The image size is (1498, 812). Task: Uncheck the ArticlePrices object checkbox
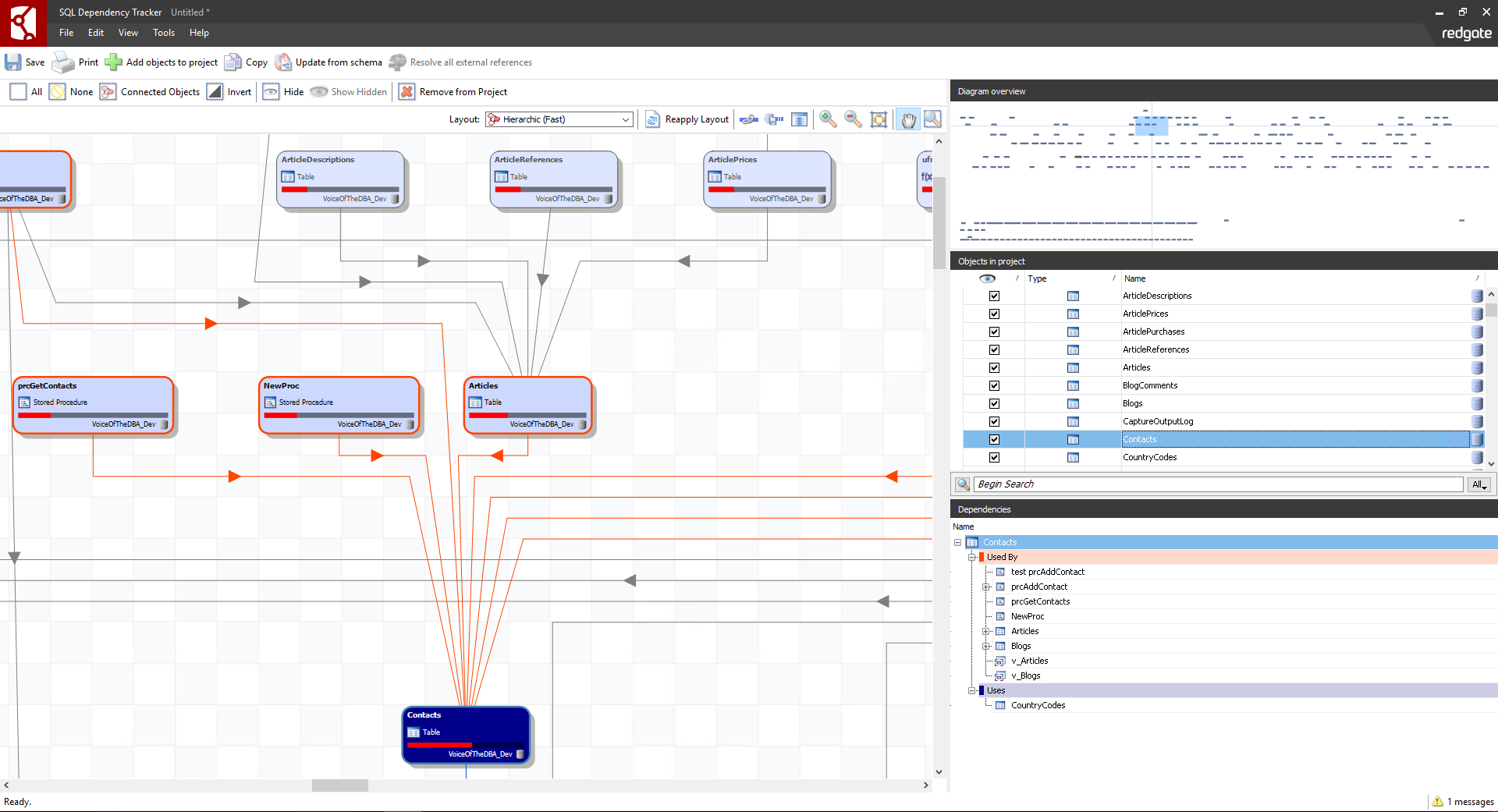point(994,314)
